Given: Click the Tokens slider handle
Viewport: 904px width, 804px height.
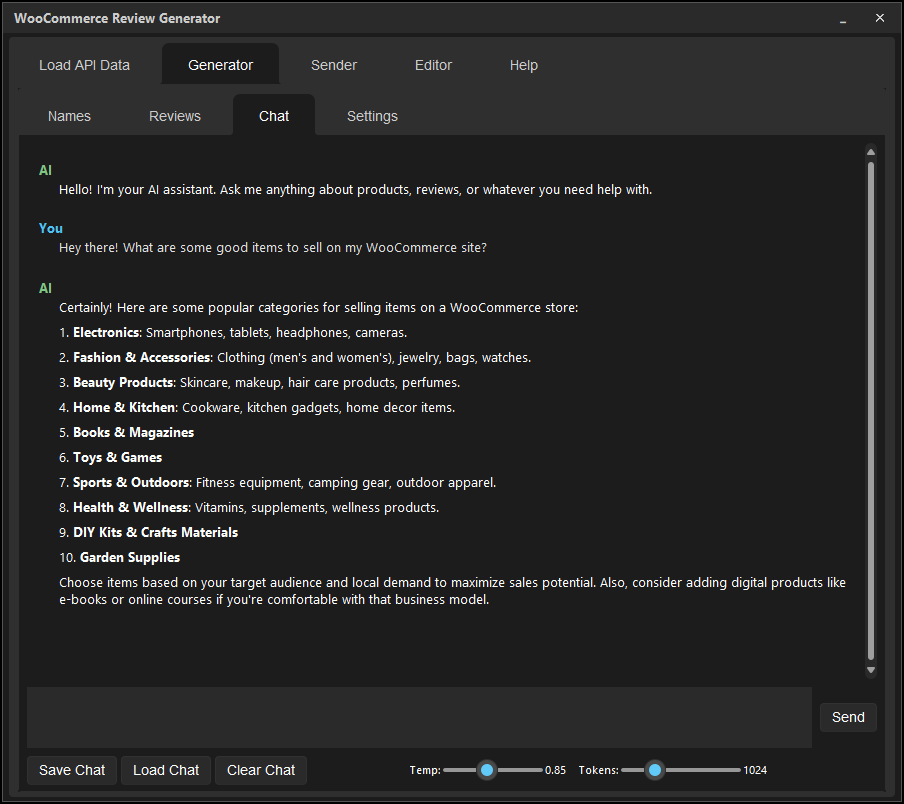Looking at the screenshot, I should tap(655, 770).
